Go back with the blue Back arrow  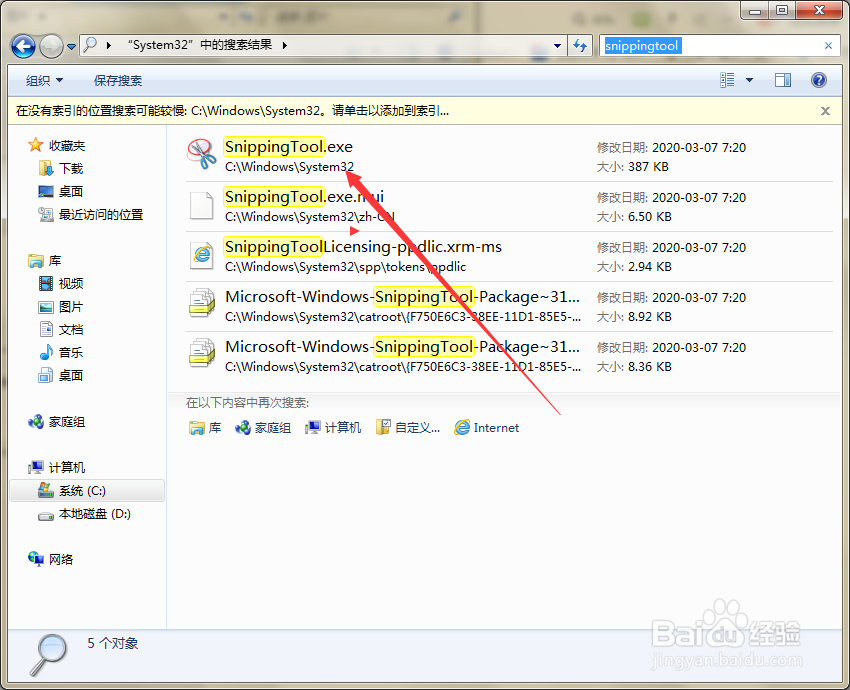pyautogui.click(x=23, y=46)
